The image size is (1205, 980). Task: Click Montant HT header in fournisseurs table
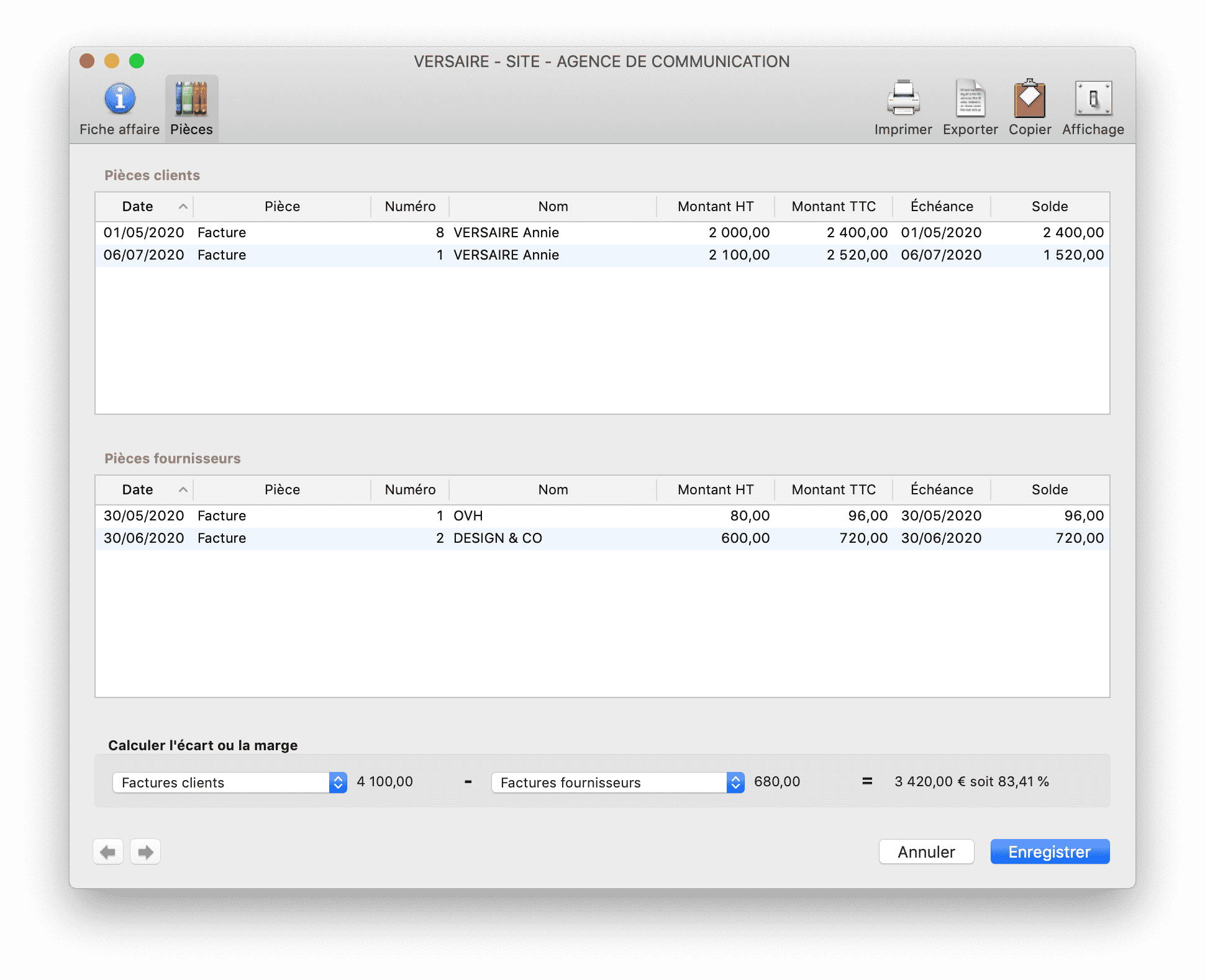[715, 490]
